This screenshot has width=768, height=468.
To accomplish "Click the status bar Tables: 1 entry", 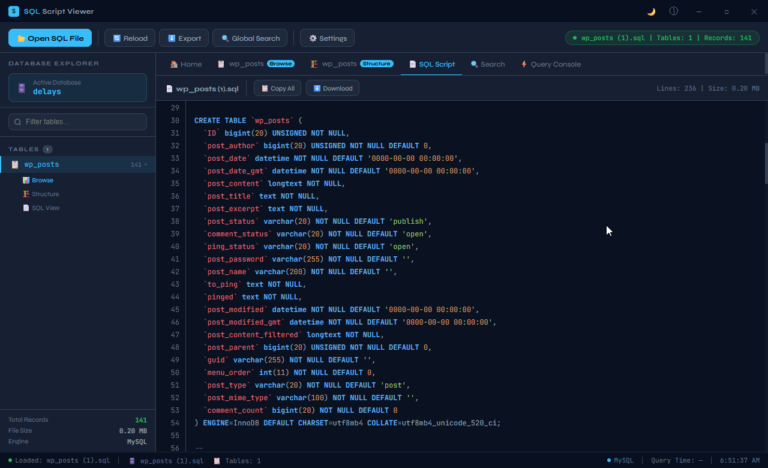I will [238, 461].
